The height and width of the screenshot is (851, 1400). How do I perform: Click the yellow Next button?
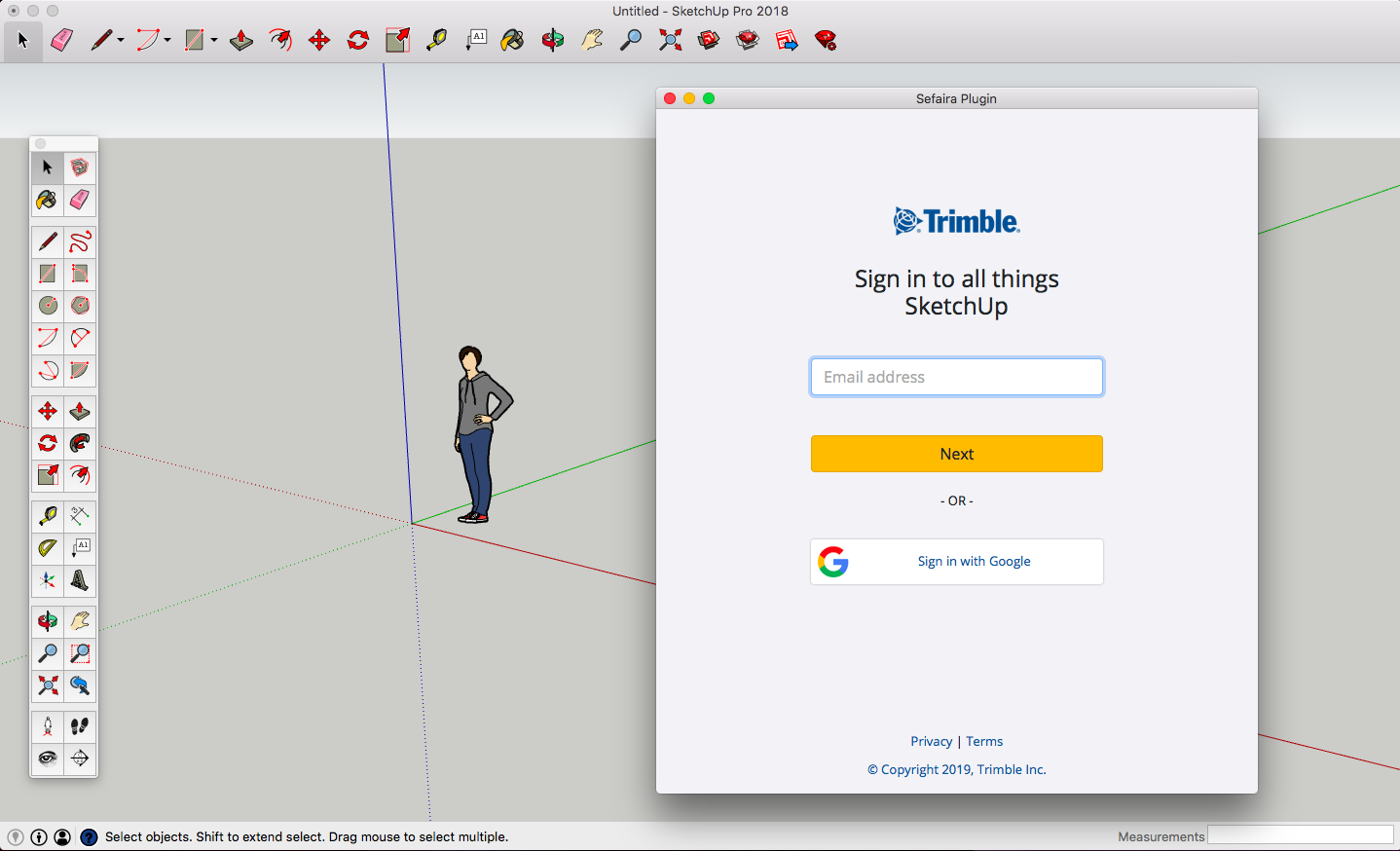click(x=957, y=454)
